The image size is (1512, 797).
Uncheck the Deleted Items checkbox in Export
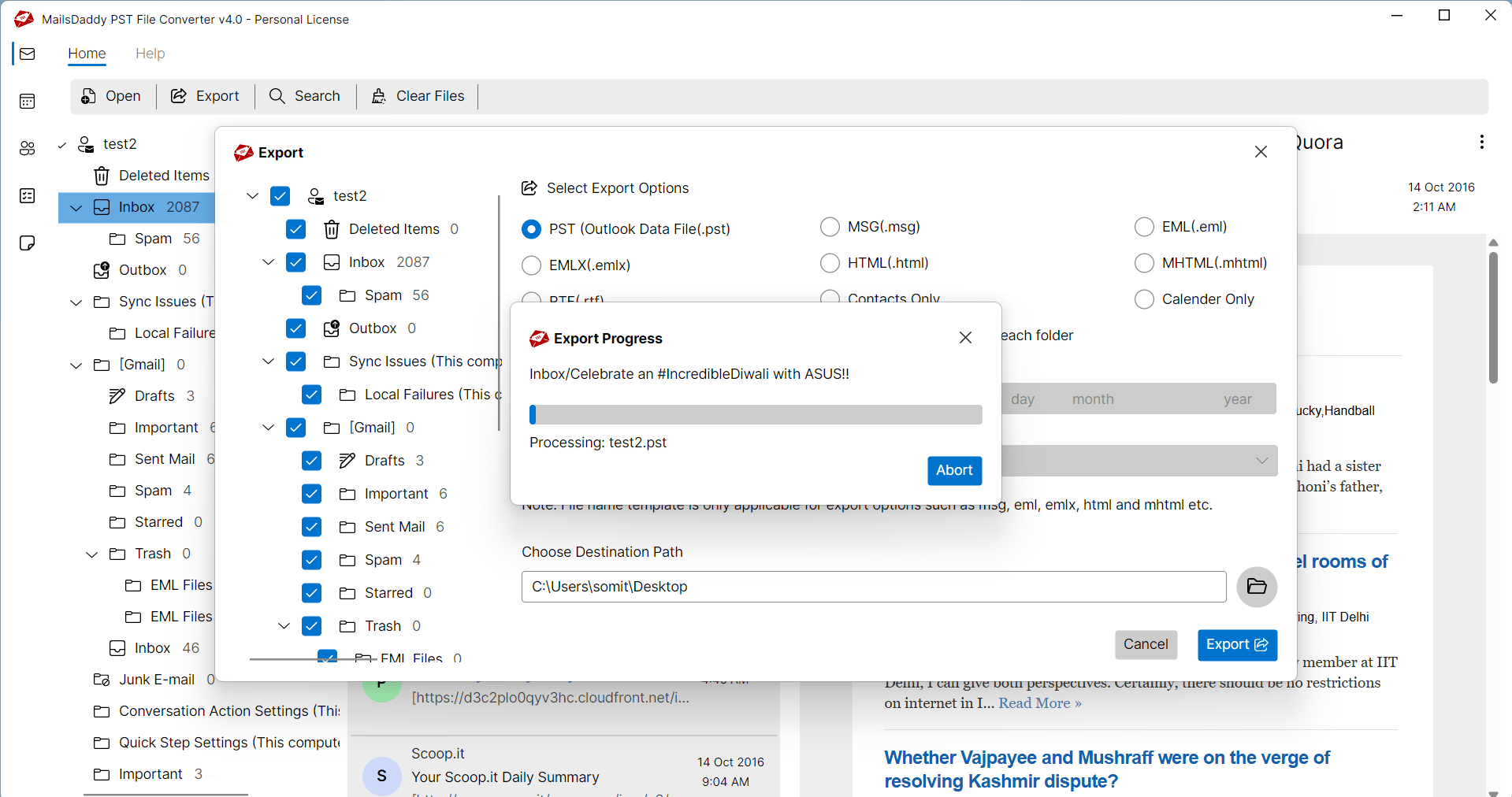click(x=295, y=229)
